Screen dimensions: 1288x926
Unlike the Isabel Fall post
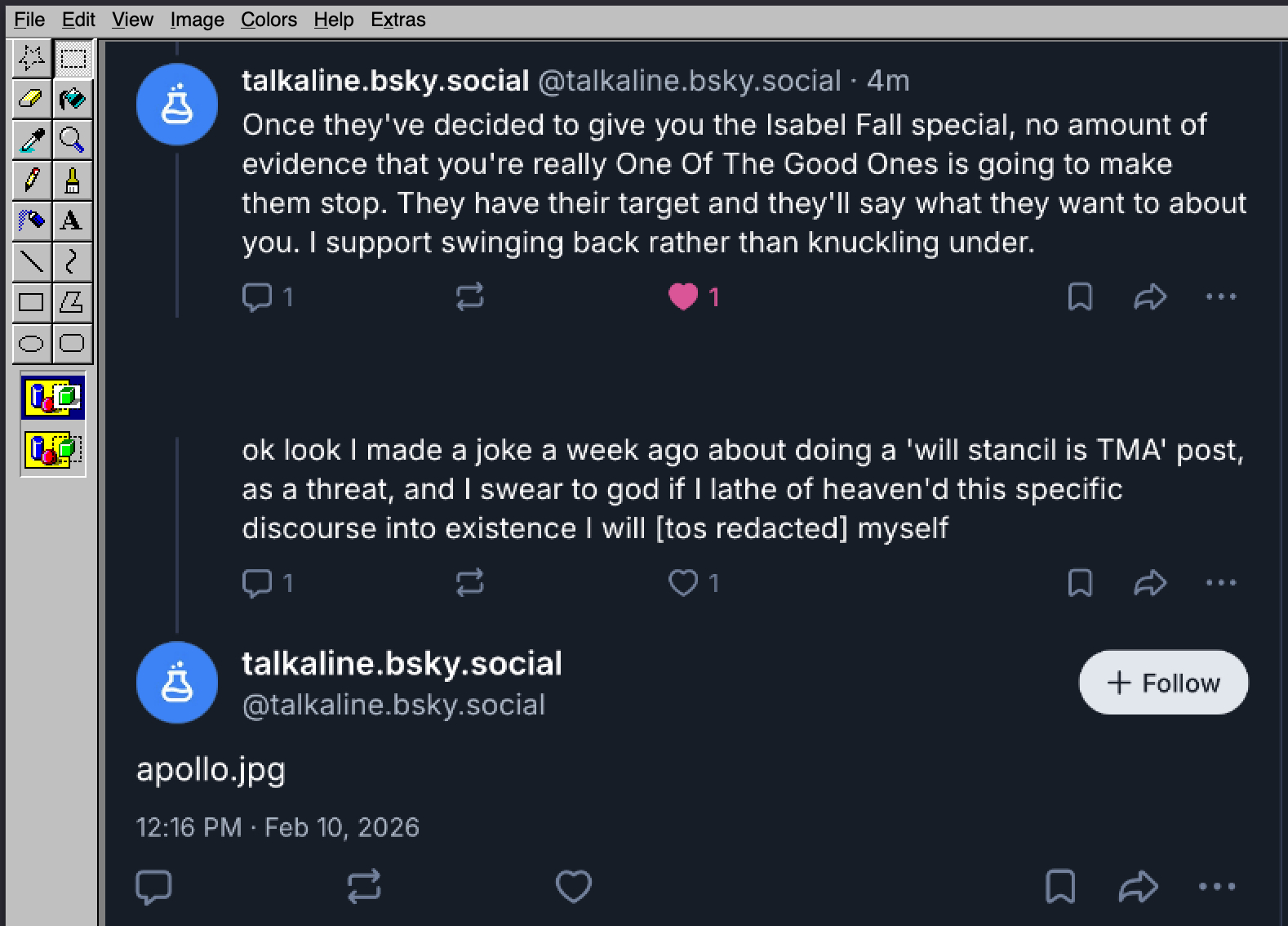[x=683, y=296]
